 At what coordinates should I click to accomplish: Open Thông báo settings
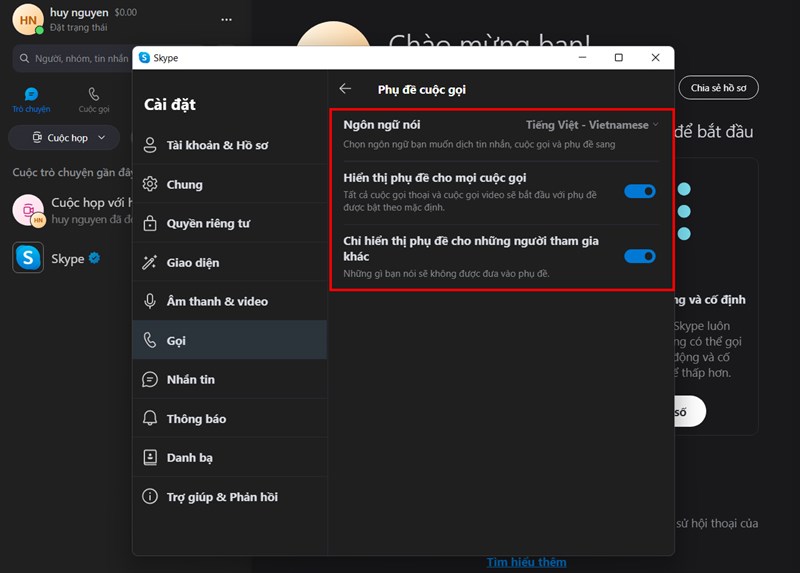point(230,418)
